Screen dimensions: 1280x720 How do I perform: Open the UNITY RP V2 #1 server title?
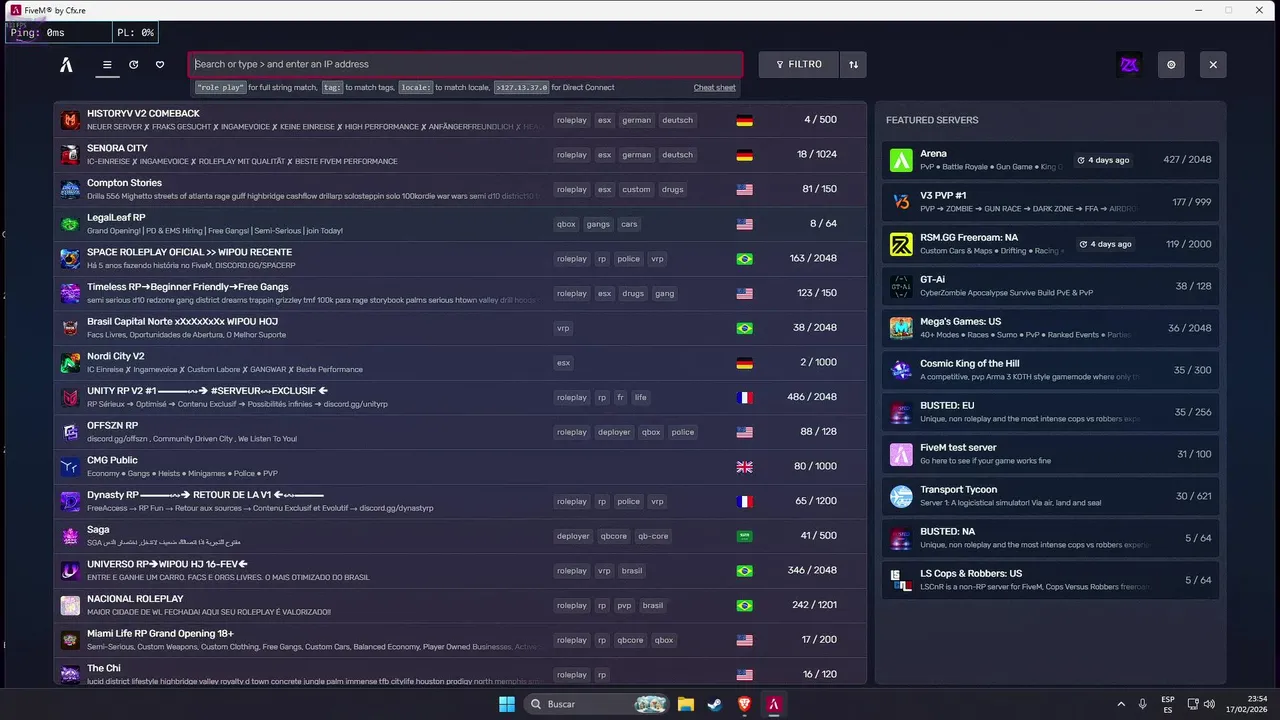[207, 391]
